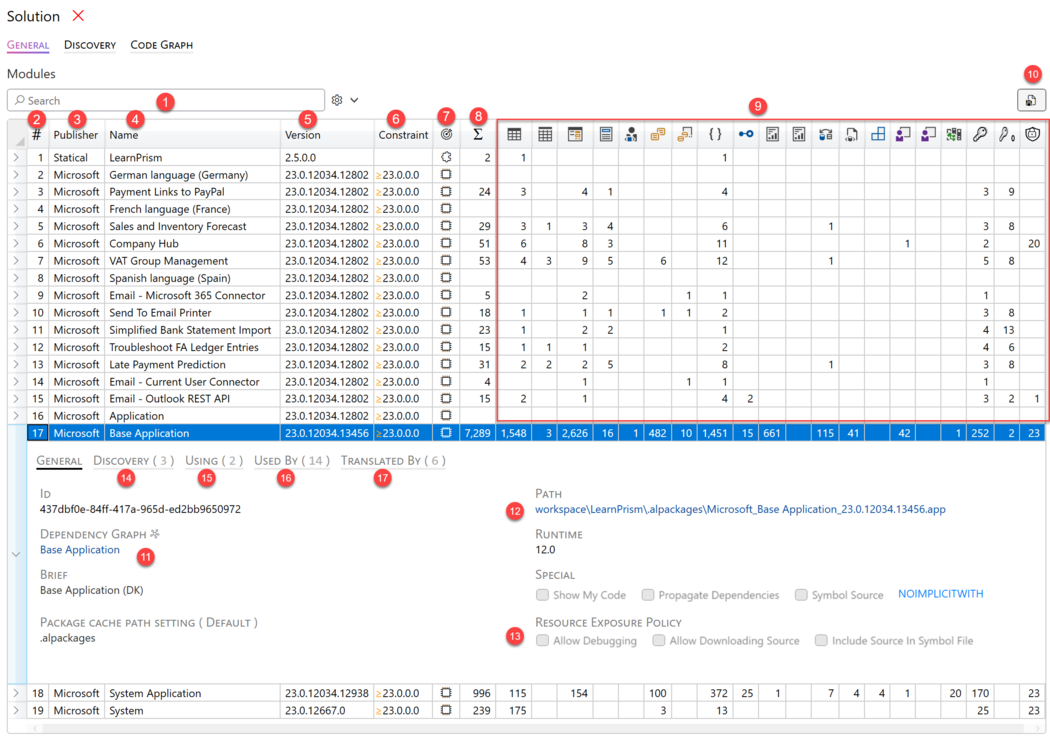Expand the Payment Links to PayPal row
Image resolution: width=1050 pixels, height=738 pixels.
click(16, 192)
